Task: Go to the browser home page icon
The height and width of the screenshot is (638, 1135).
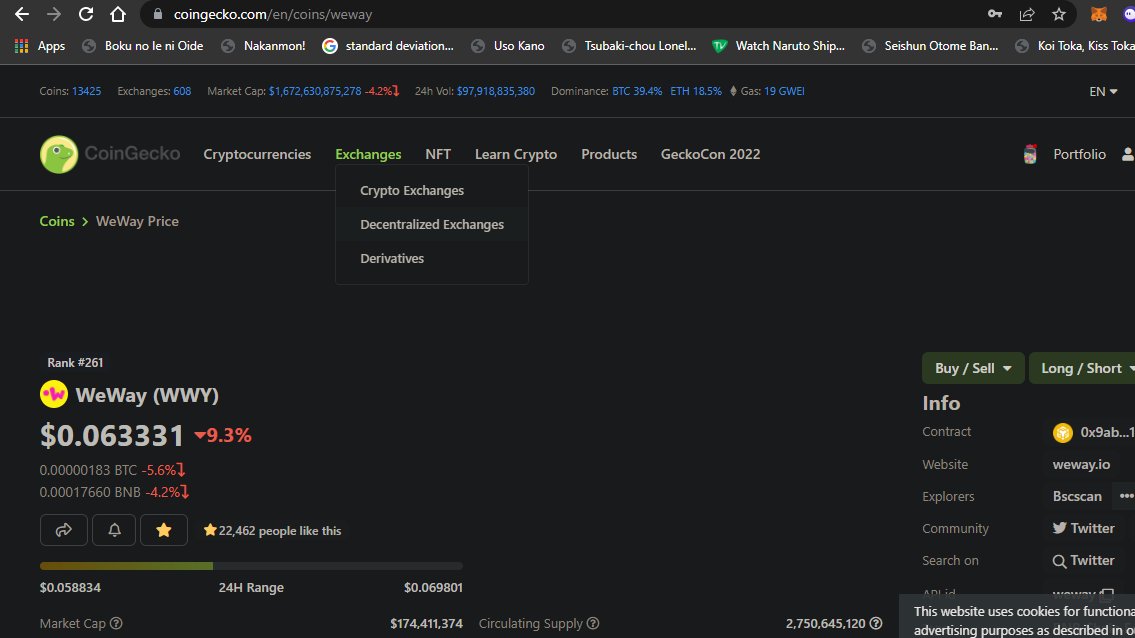Action: (x=117, y=14)
